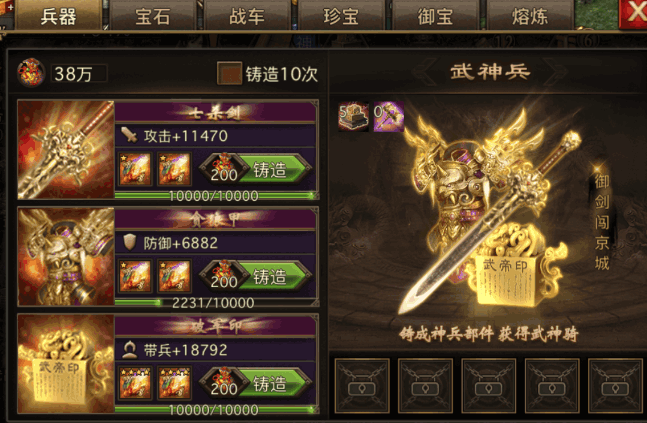
Task: Go to previous weapon set with left arrow
Action: point(425,72)
